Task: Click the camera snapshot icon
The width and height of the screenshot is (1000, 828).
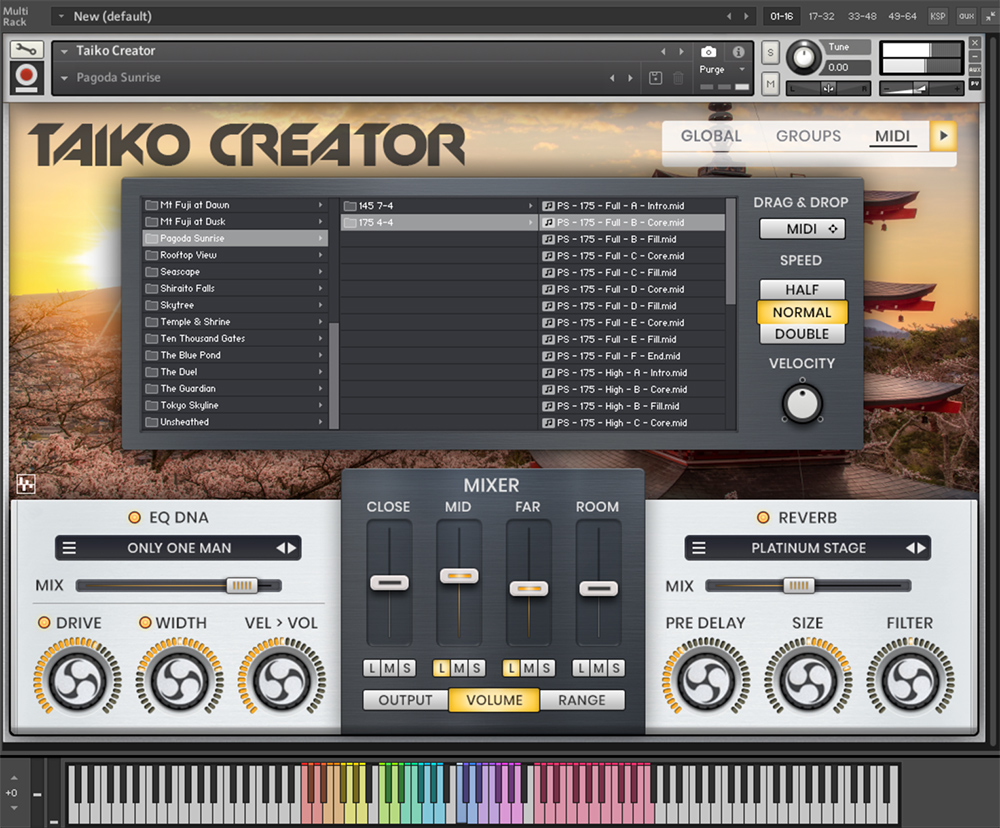Action: (709, 52)
